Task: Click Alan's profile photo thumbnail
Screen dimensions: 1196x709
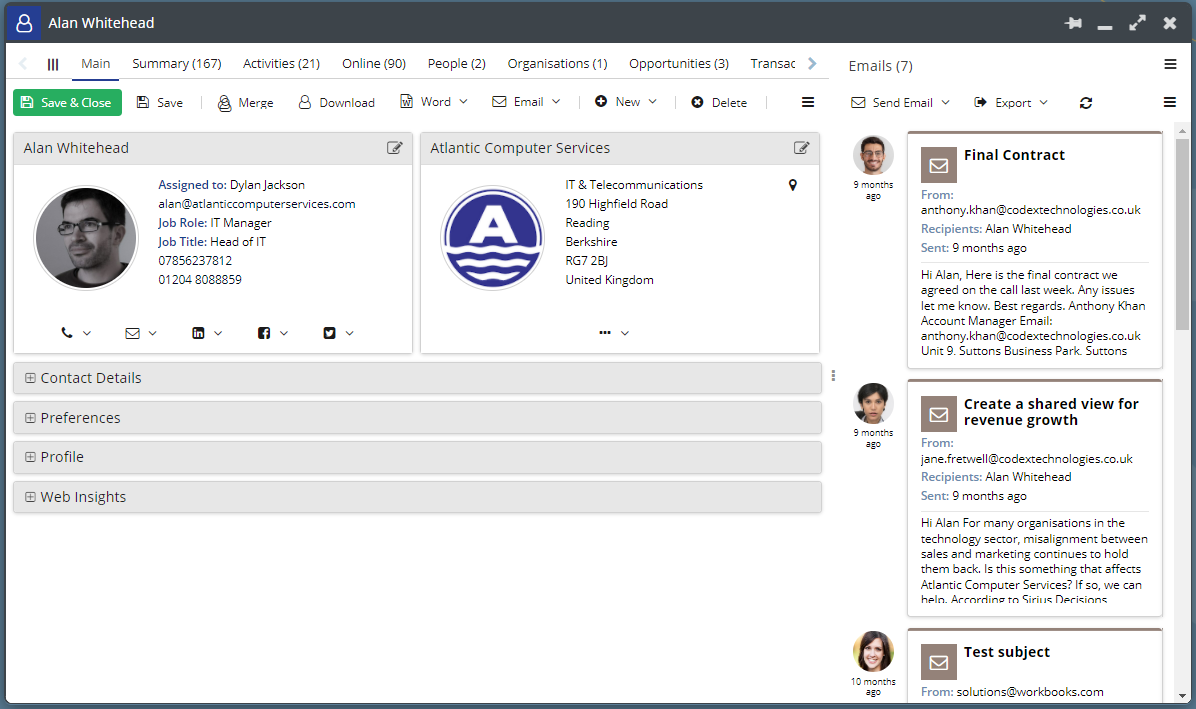Action: pos(86,237)
